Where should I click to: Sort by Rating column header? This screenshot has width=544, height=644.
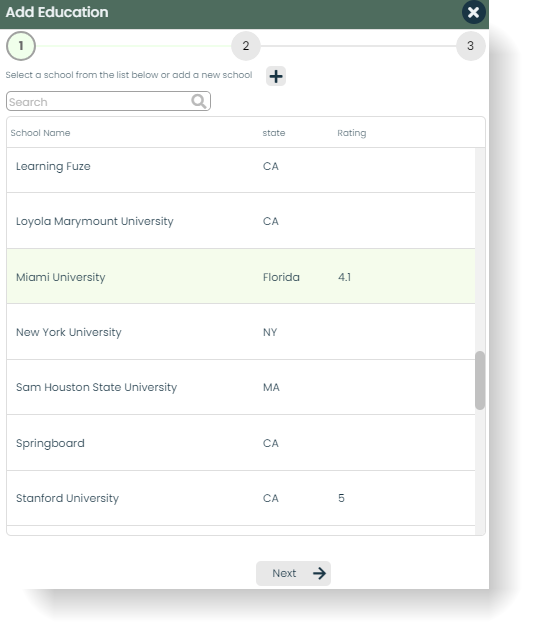pyautogui.click(x=352, y=133)
